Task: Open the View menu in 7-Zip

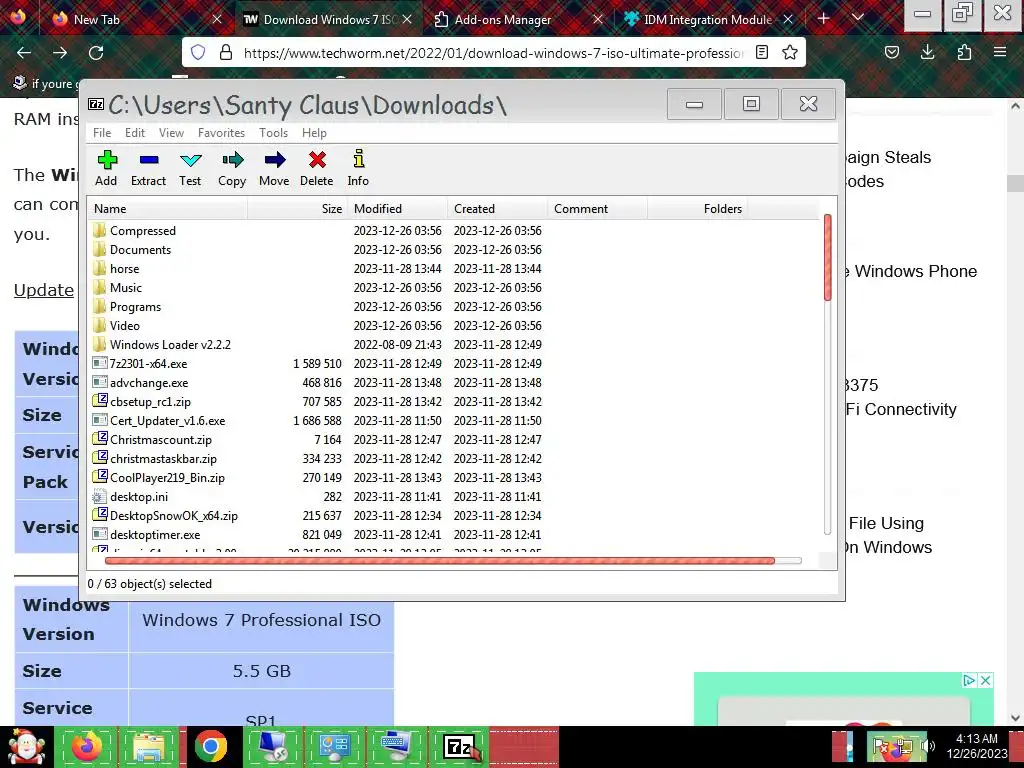Action: pos(171,133)
